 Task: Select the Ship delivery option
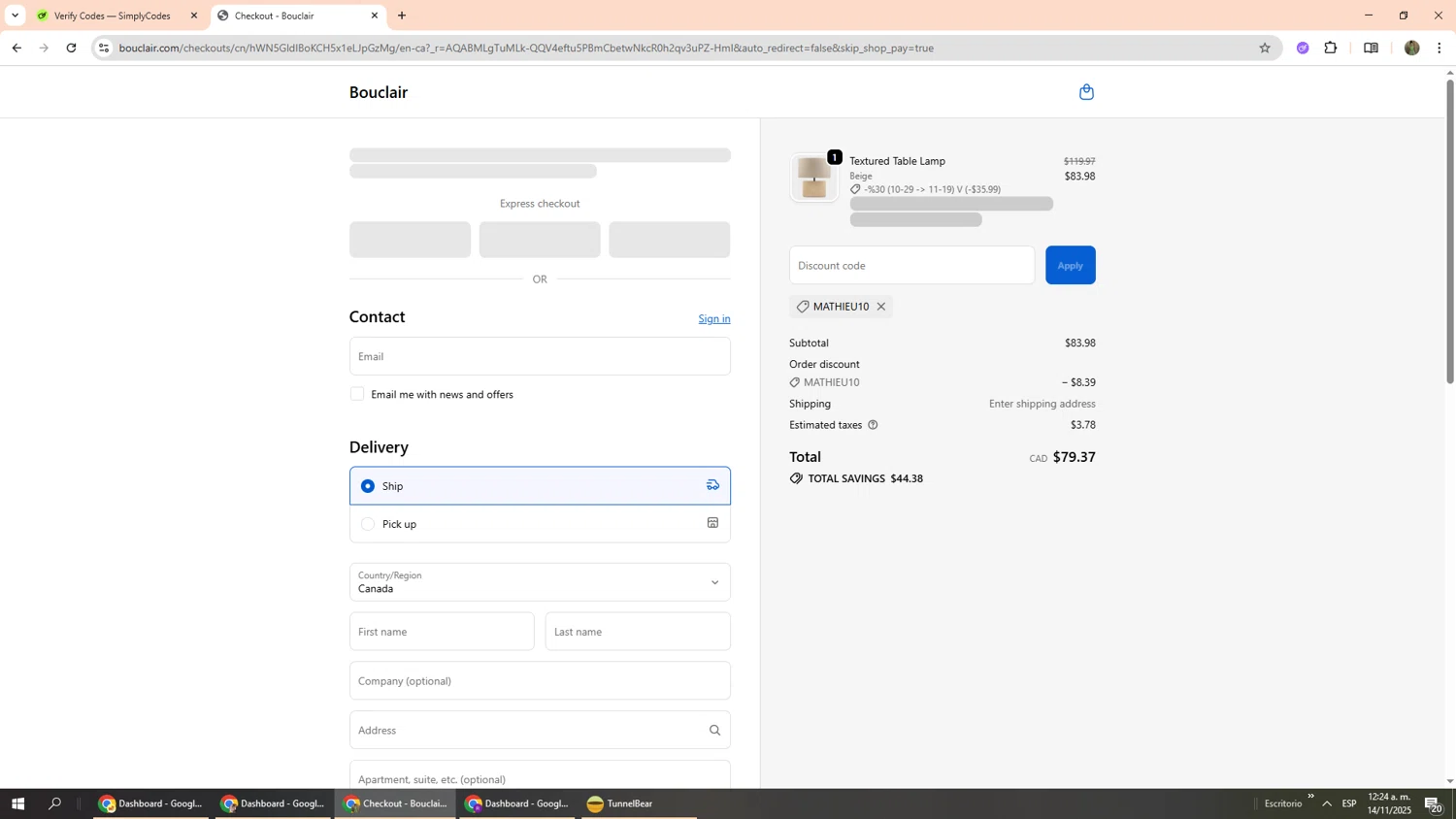click(x=540, y=486)
